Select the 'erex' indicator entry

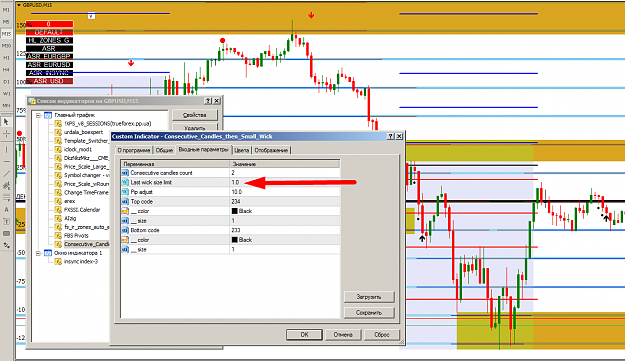pos(69,201)
